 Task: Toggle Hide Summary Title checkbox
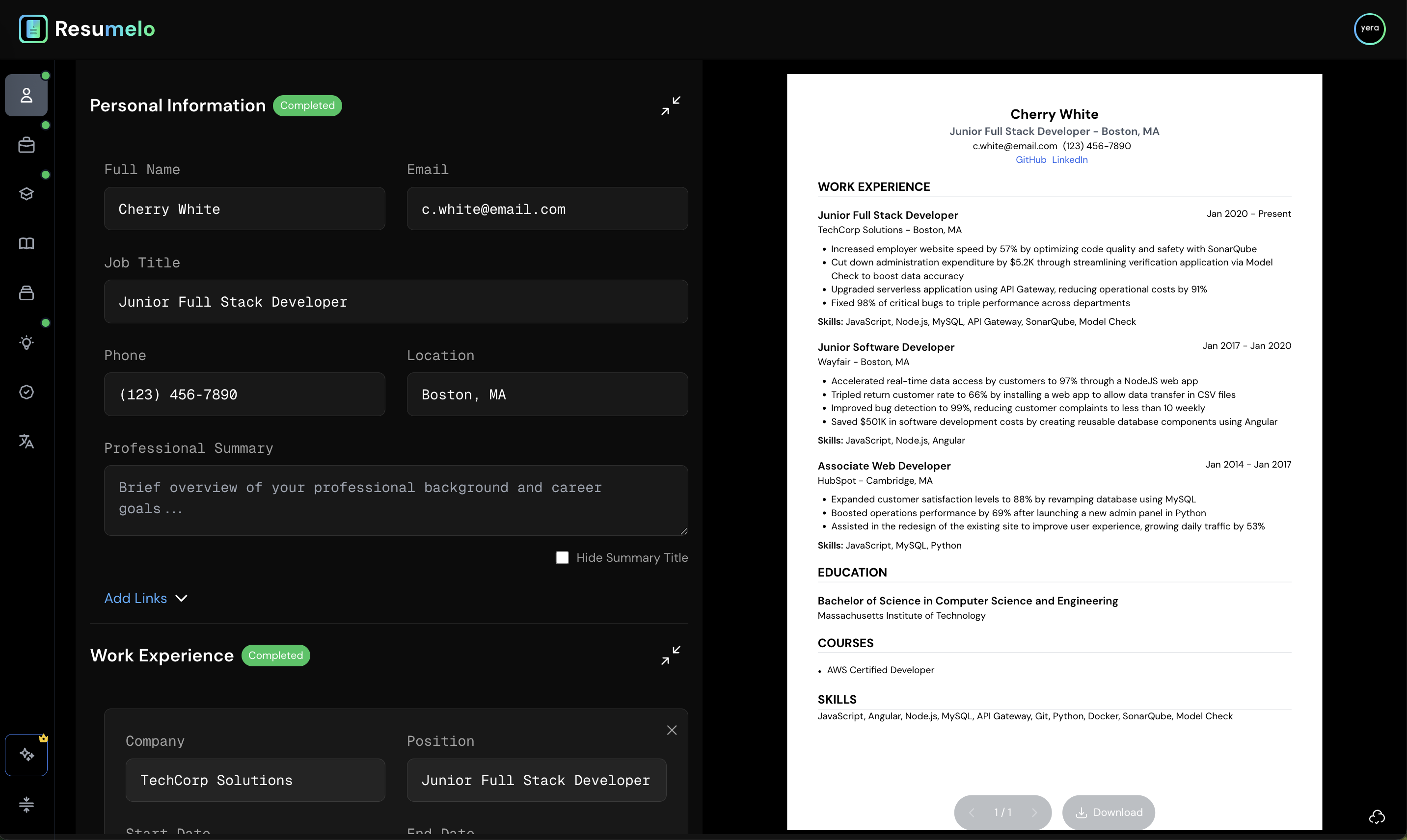click(x=562, y=557)
